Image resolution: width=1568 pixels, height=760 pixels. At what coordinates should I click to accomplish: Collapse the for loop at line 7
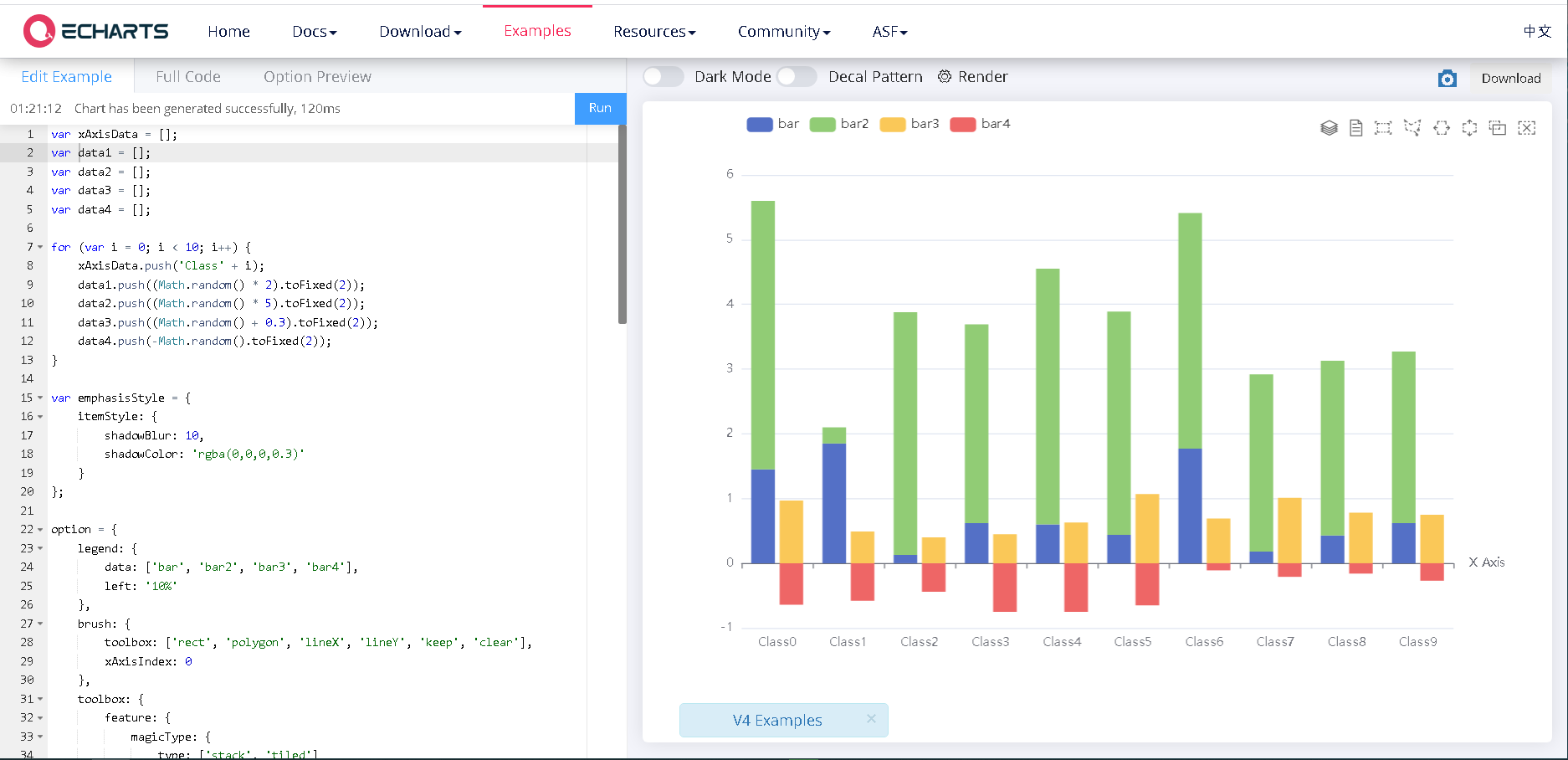click(40, 247)
